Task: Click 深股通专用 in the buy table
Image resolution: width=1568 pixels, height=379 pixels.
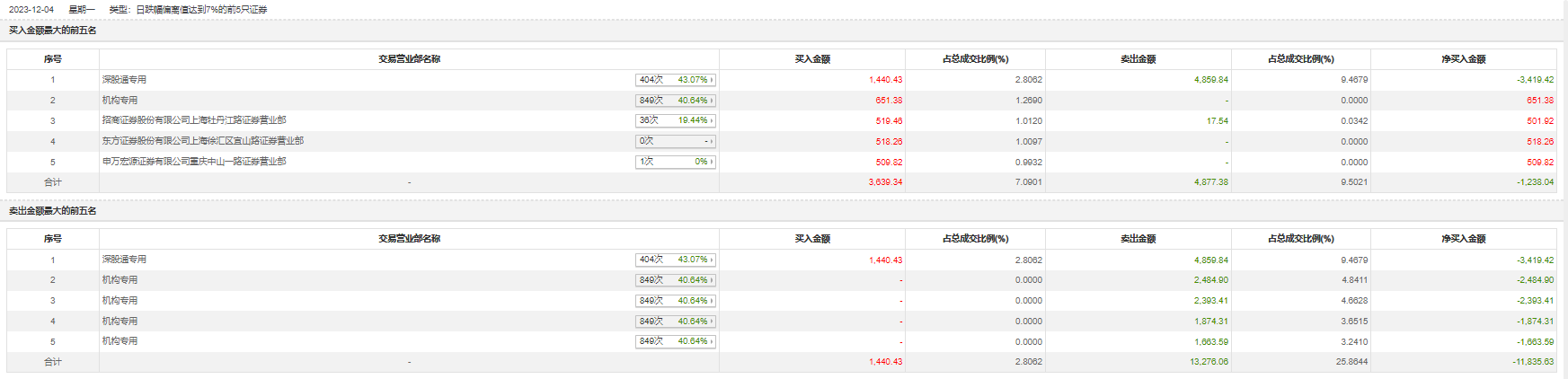Action: pos(124,80)
